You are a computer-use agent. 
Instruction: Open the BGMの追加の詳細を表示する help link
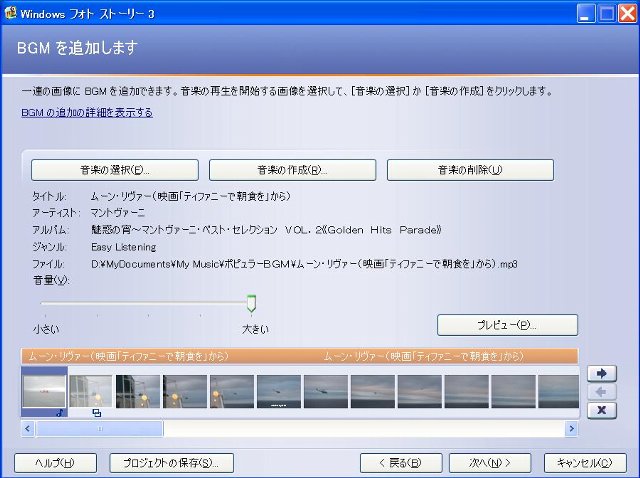tap(87, 112)
